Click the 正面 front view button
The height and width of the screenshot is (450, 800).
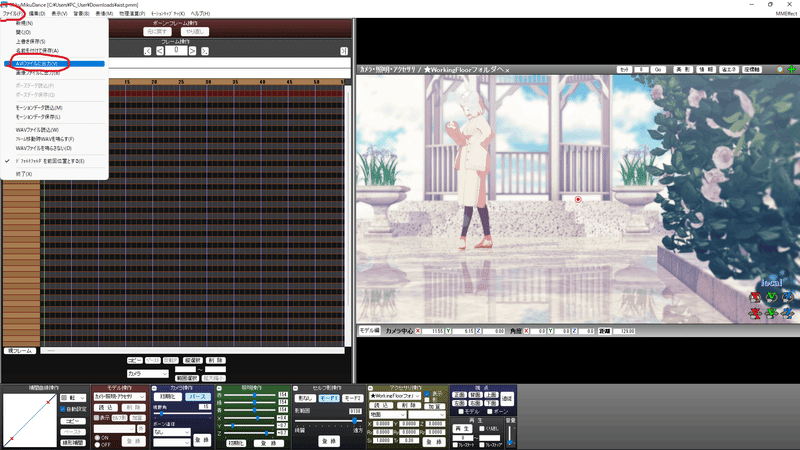click(x=459, y=395)
